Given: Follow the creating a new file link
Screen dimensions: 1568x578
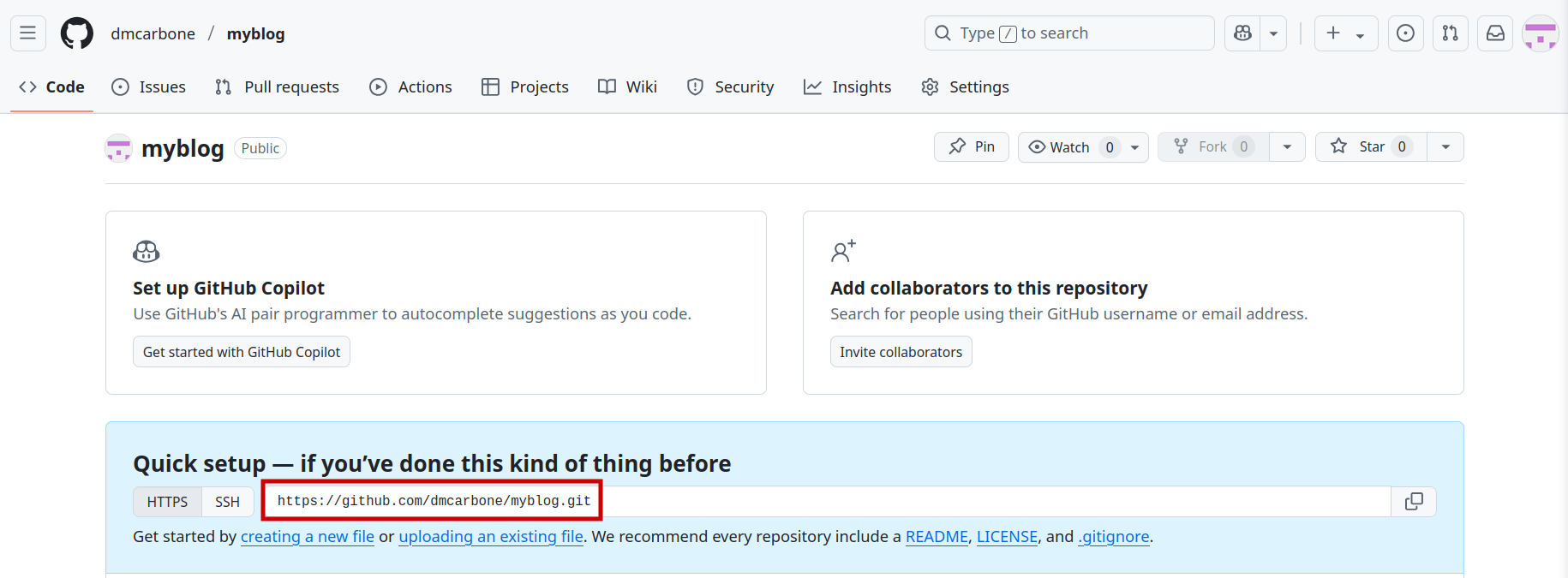Looking at the screenshot, I should pyautogui.click(x=308, y=537).
